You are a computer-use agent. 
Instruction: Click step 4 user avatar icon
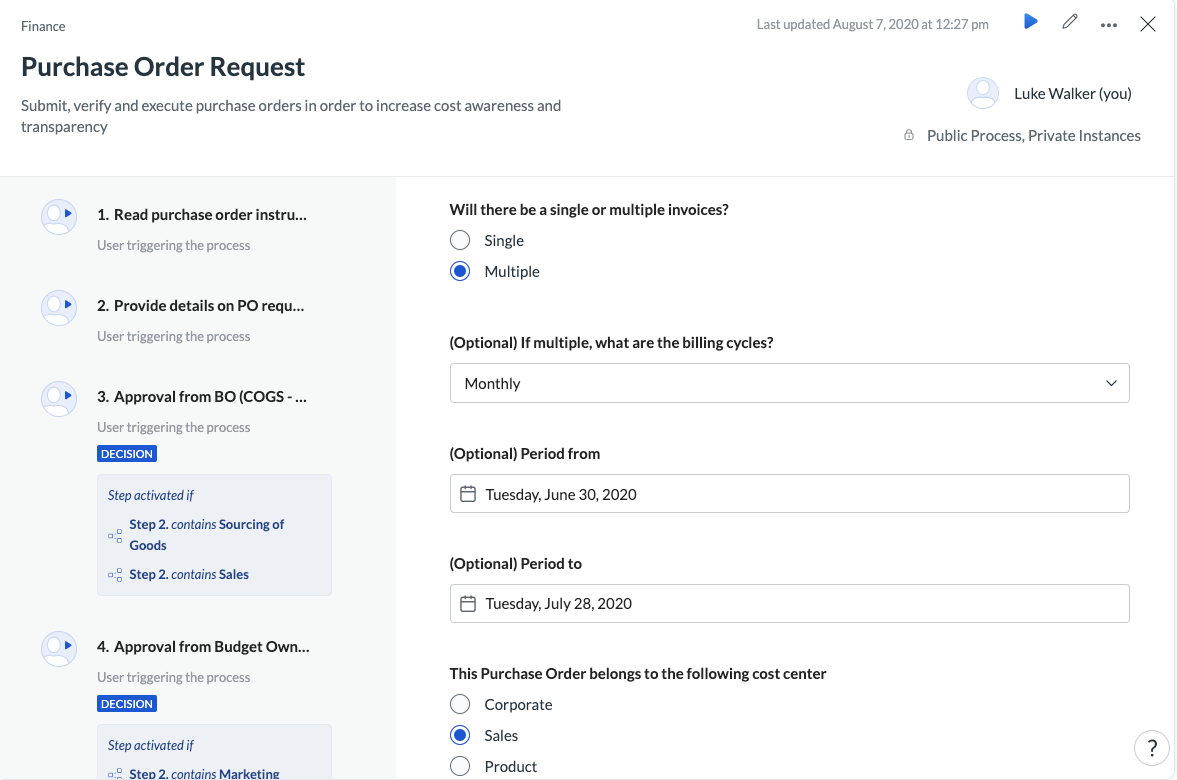(x=59, y=649)
